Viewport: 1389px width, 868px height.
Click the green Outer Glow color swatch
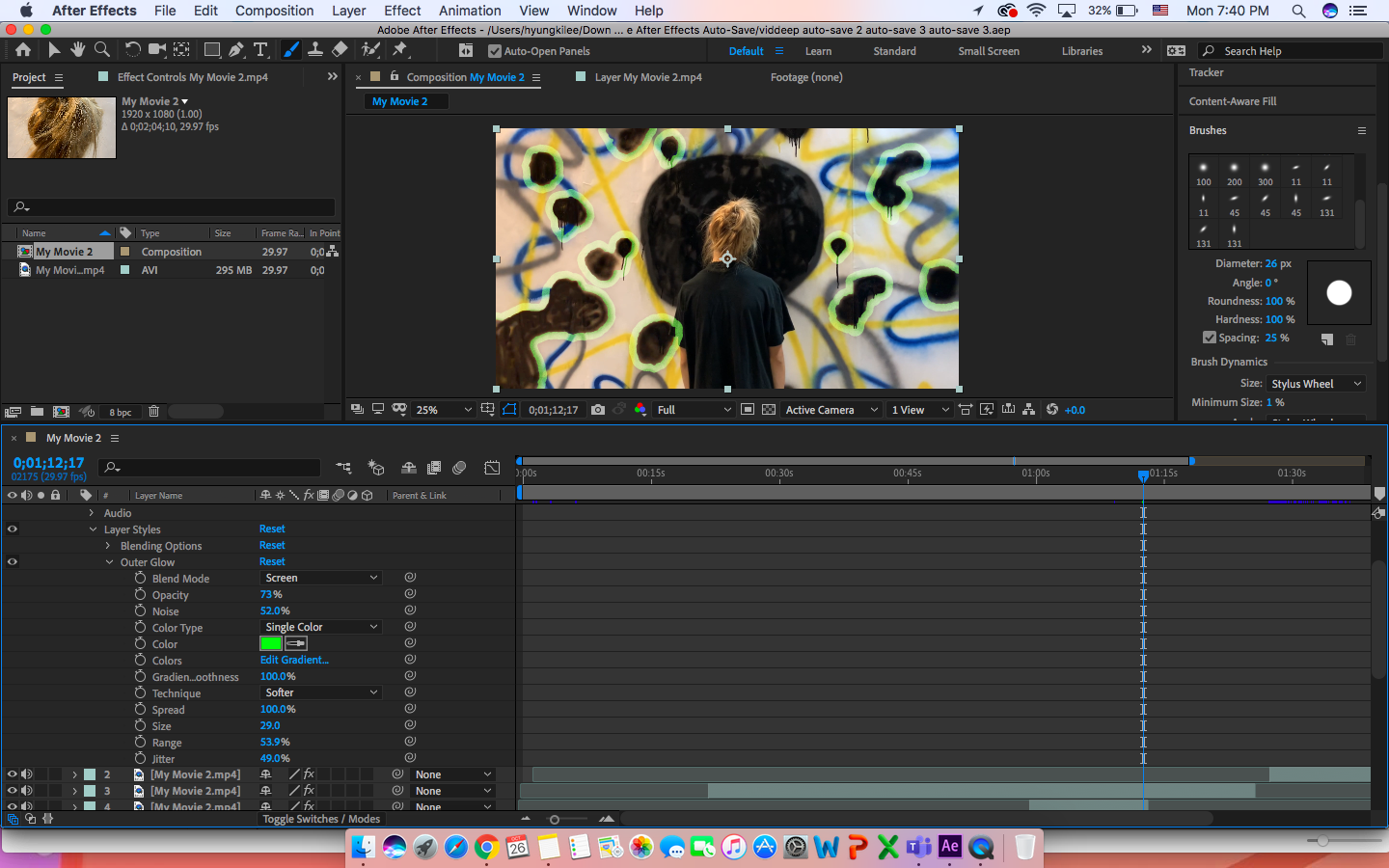click(270, 643)
